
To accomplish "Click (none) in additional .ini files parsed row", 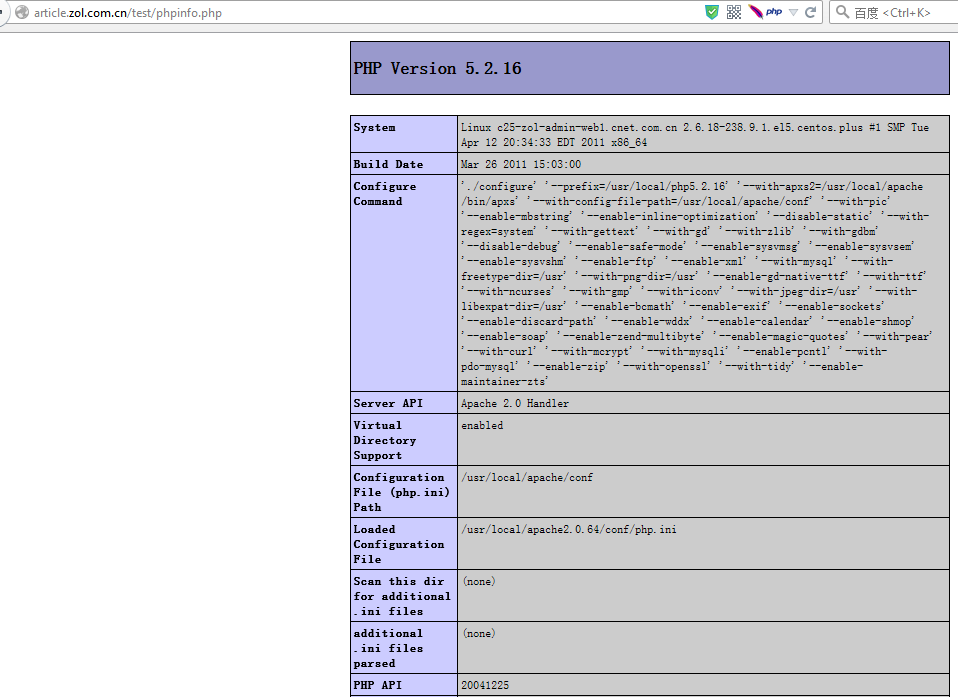I will [479, 633].
